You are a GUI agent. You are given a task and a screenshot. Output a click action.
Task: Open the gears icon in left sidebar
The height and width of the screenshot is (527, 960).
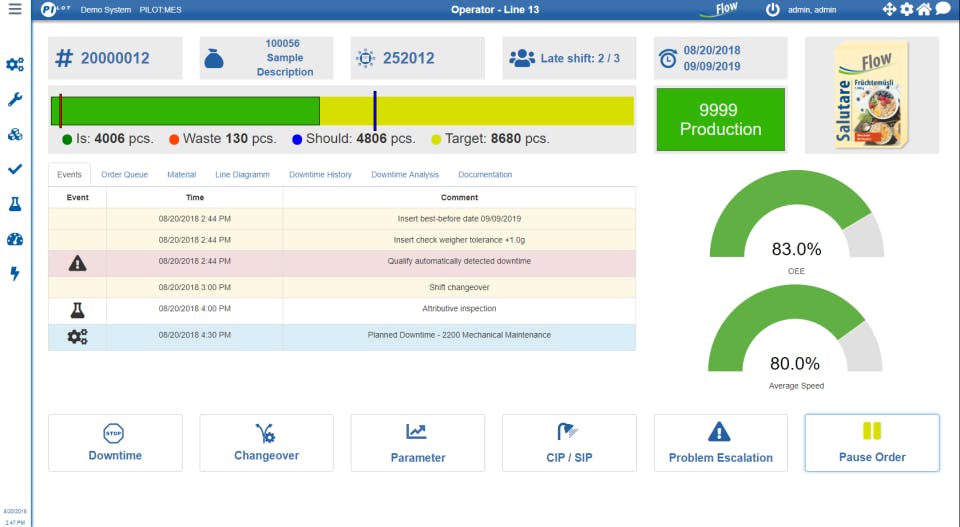pos(15,64)
